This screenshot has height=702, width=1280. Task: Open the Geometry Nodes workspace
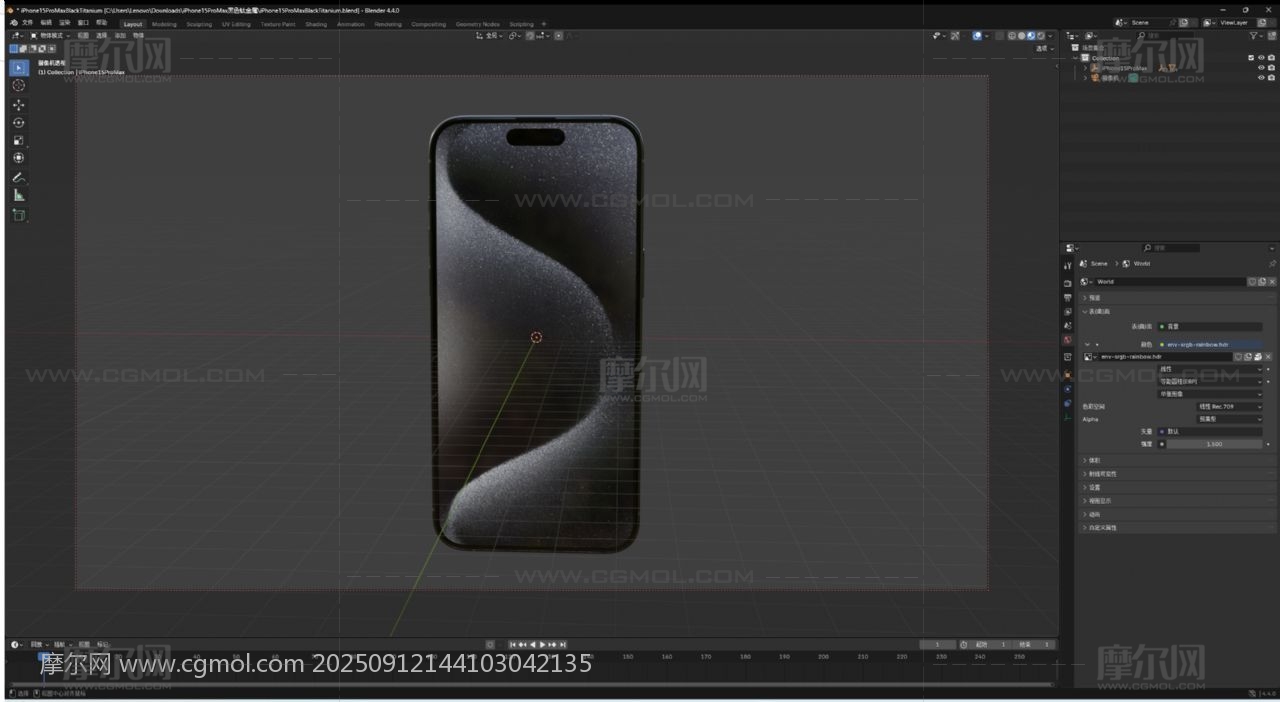pos(477,24)
